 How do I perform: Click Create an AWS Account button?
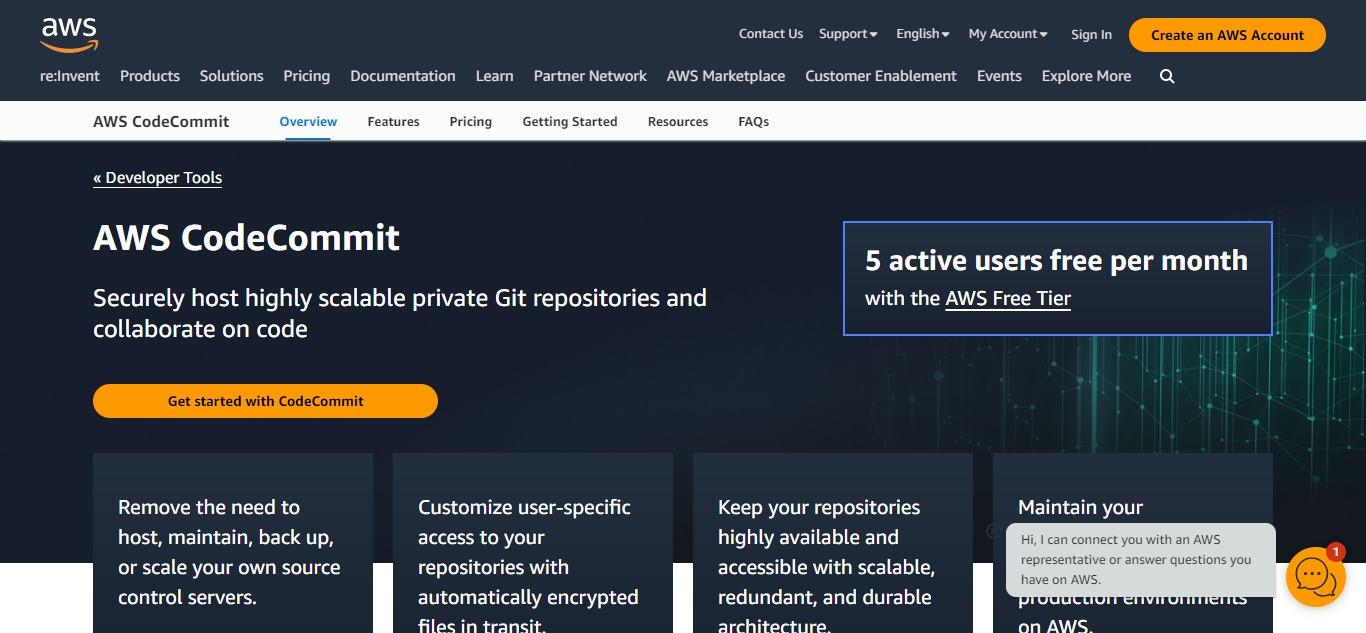[x=1227, y=35]
